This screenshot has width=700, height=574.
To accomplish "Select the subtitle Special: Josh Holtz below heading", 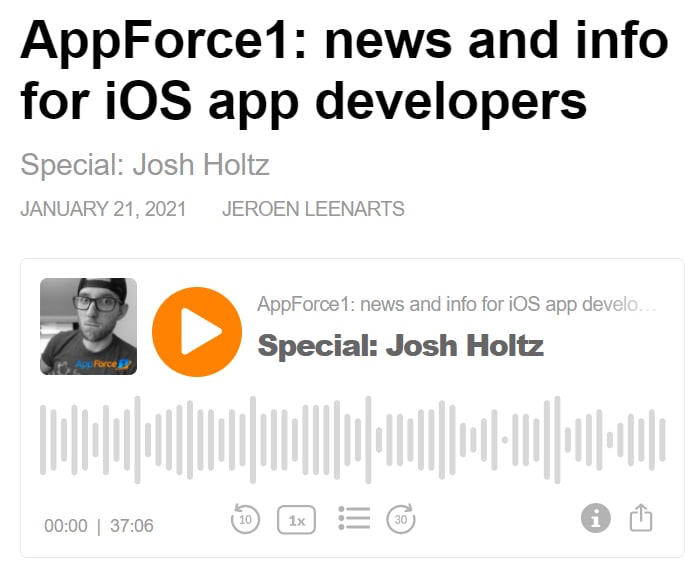I will 145,164.
